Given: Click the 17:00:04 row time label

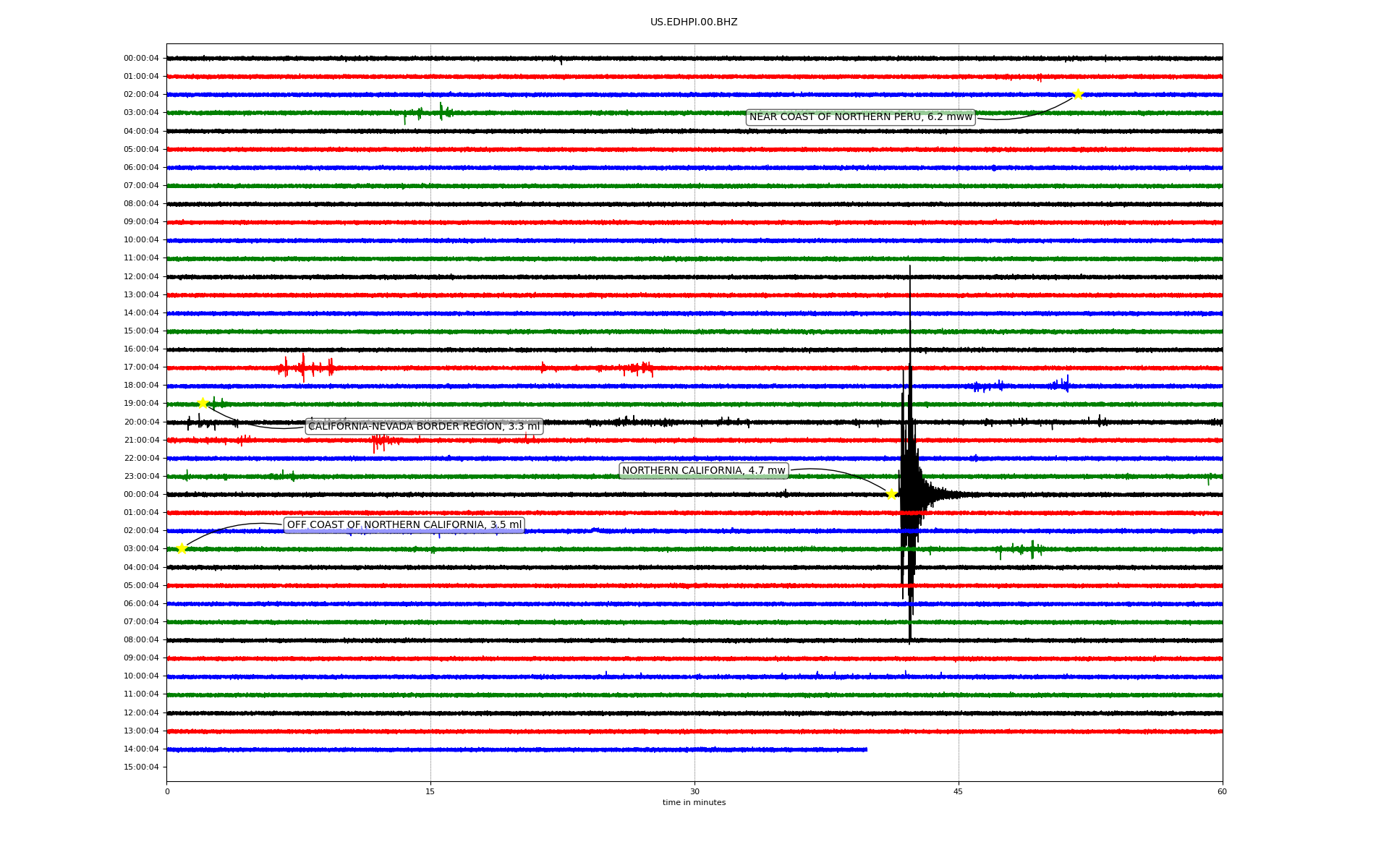Looking at the screenshot, I should [141, 367].
